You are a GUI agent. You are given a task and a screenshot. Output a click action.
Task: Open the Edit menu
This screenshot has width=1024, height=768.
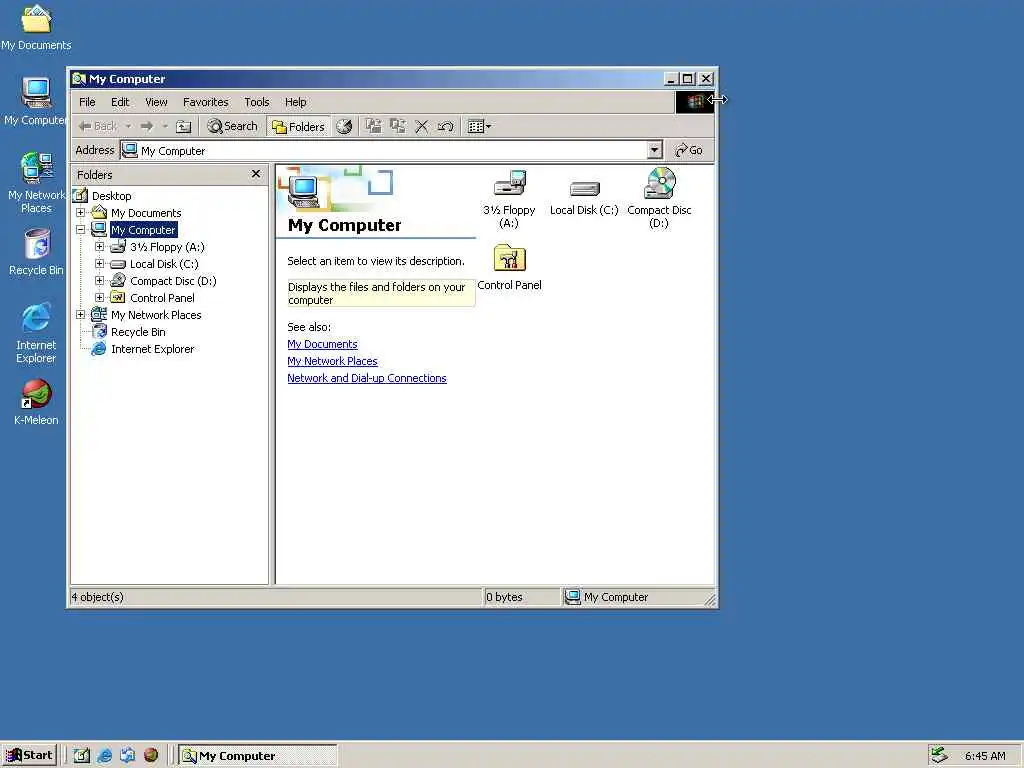pos(120,102)
